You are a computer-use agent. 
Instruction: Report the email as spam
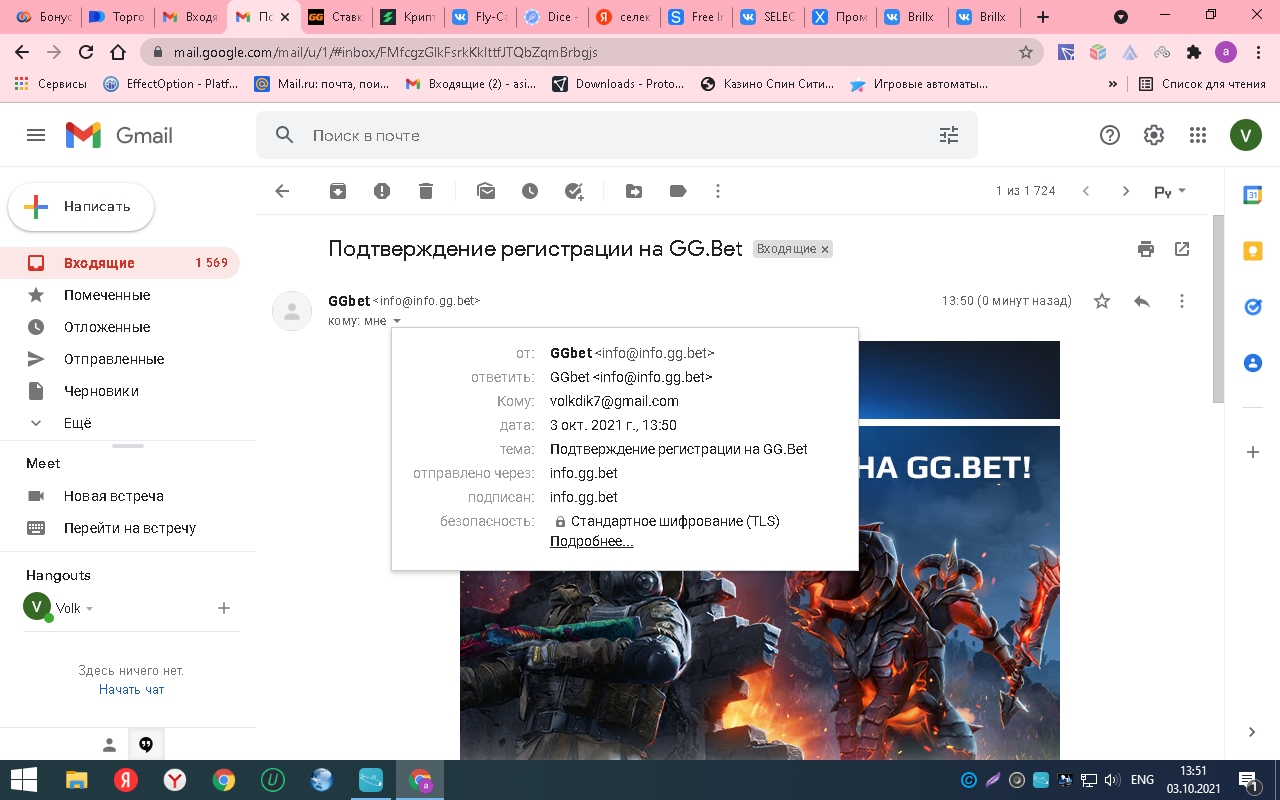pyautogui.click(x=381, y=191)
